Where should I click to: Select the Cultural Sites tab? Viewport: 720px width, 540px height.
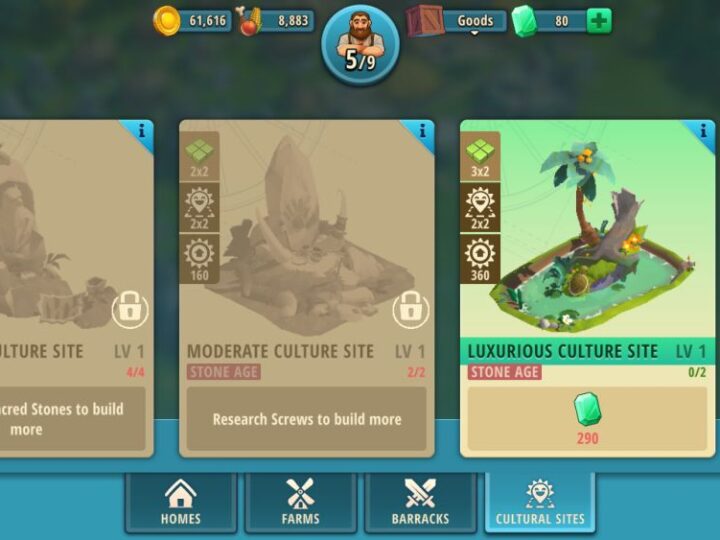[540, 502]
